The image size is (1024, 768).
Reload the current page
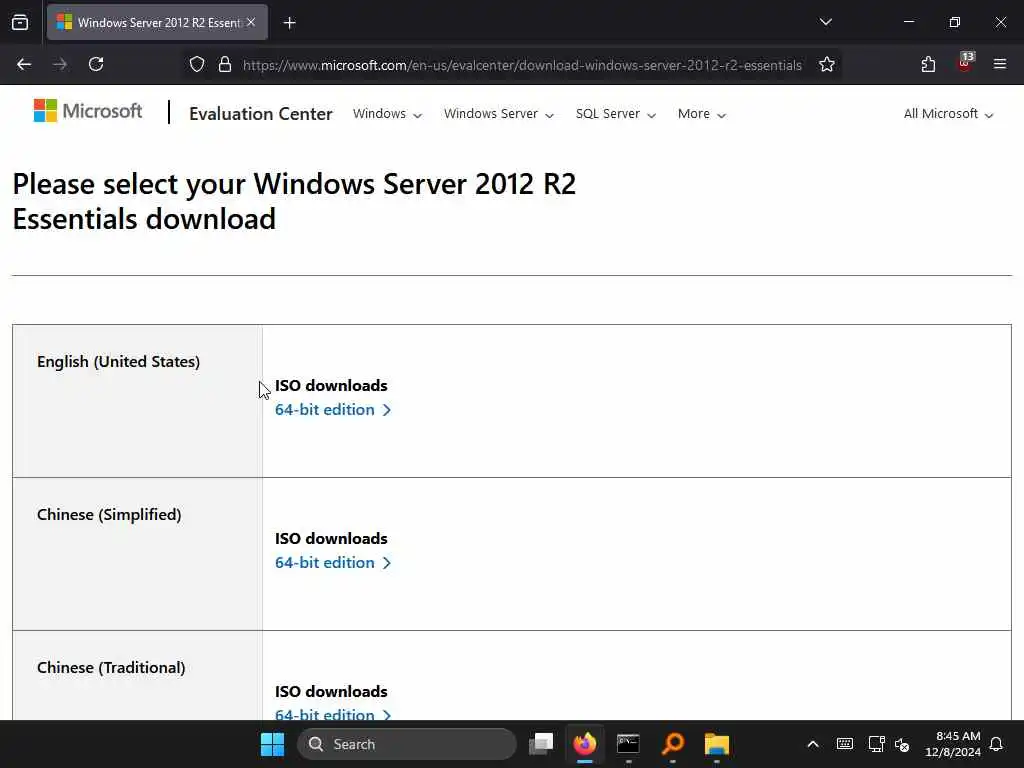[x=96, y=64]
